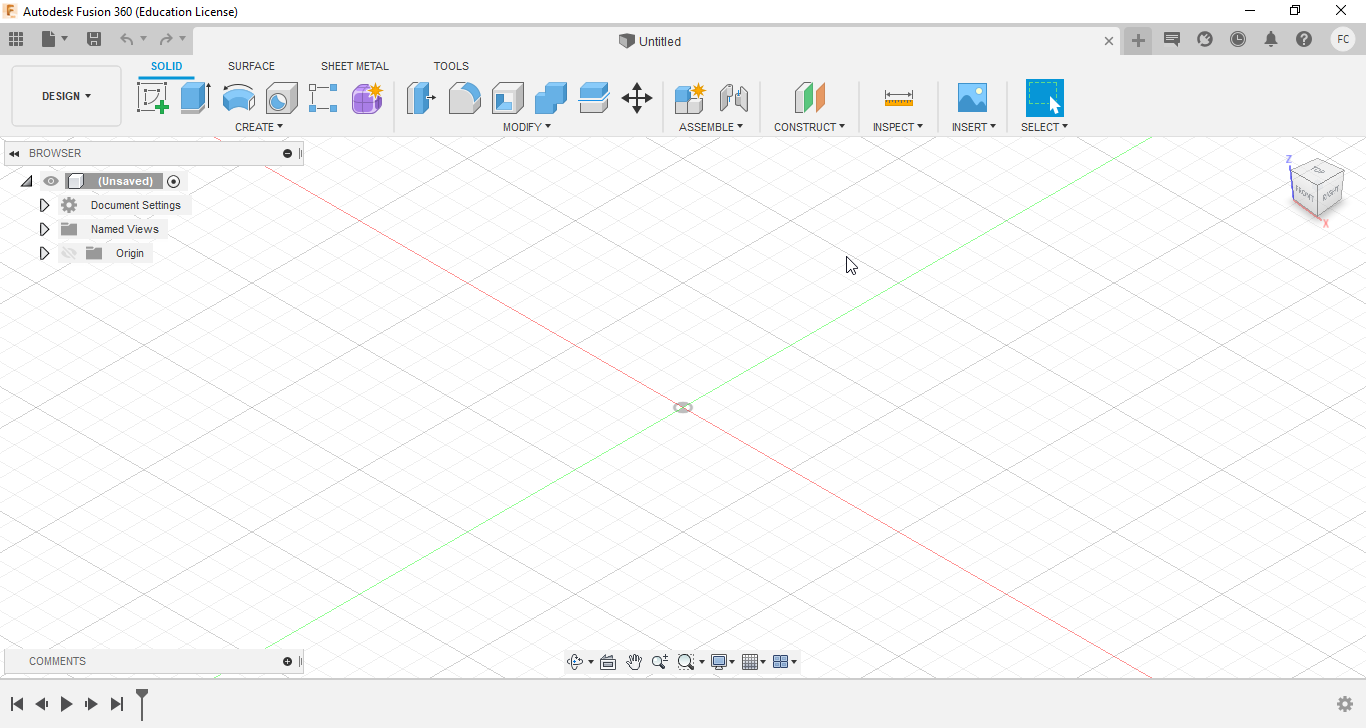The height and width of the screenshot is (728, 1366).
Task: Click the ViewCube to change orientation
Action: (x=1316, y=188)
